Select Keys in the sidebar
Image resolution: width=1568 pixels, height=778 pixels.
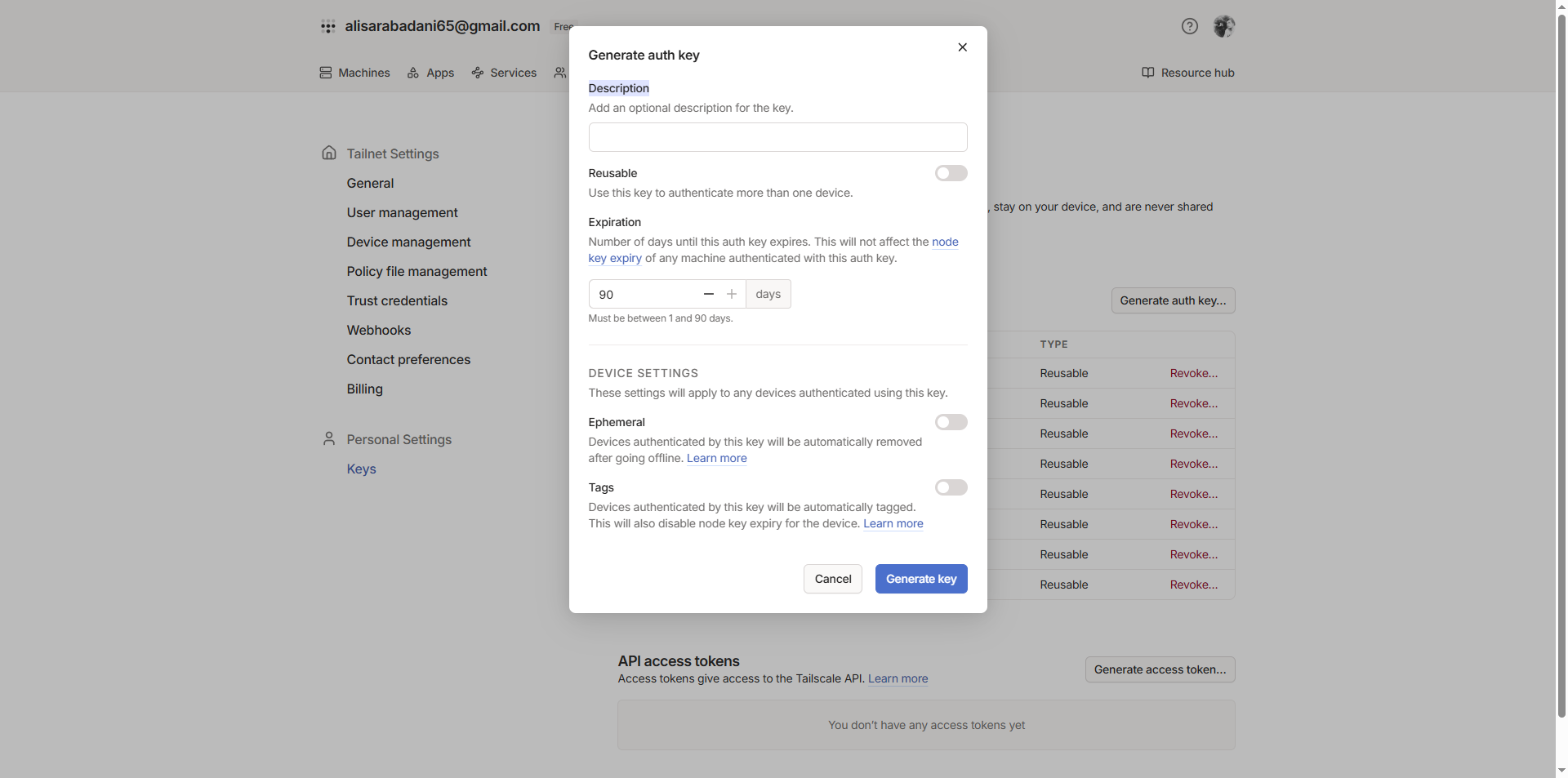tap(361, 469)
